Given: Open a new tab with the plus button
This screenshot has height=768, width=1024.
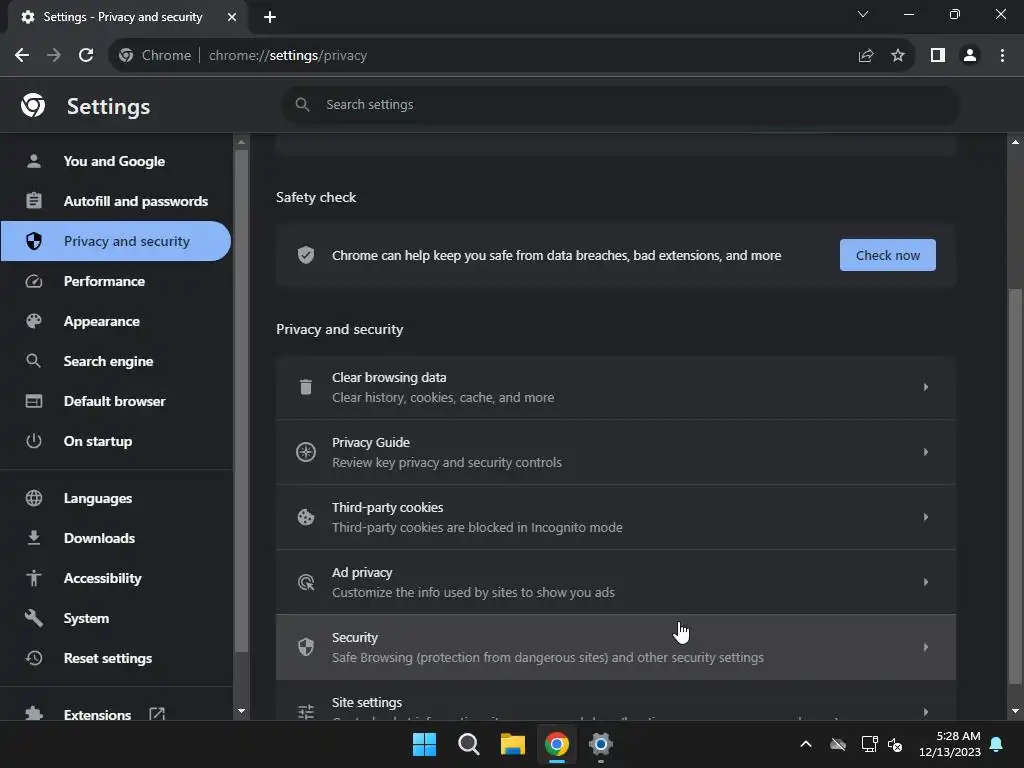Looking at the screenshot, I should [x=270, y=17].
